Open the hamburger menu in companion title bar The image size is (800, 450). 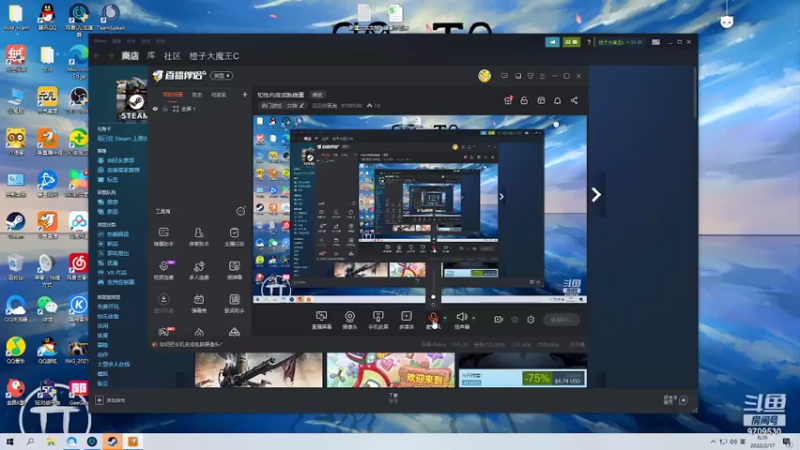coord(542,76)
